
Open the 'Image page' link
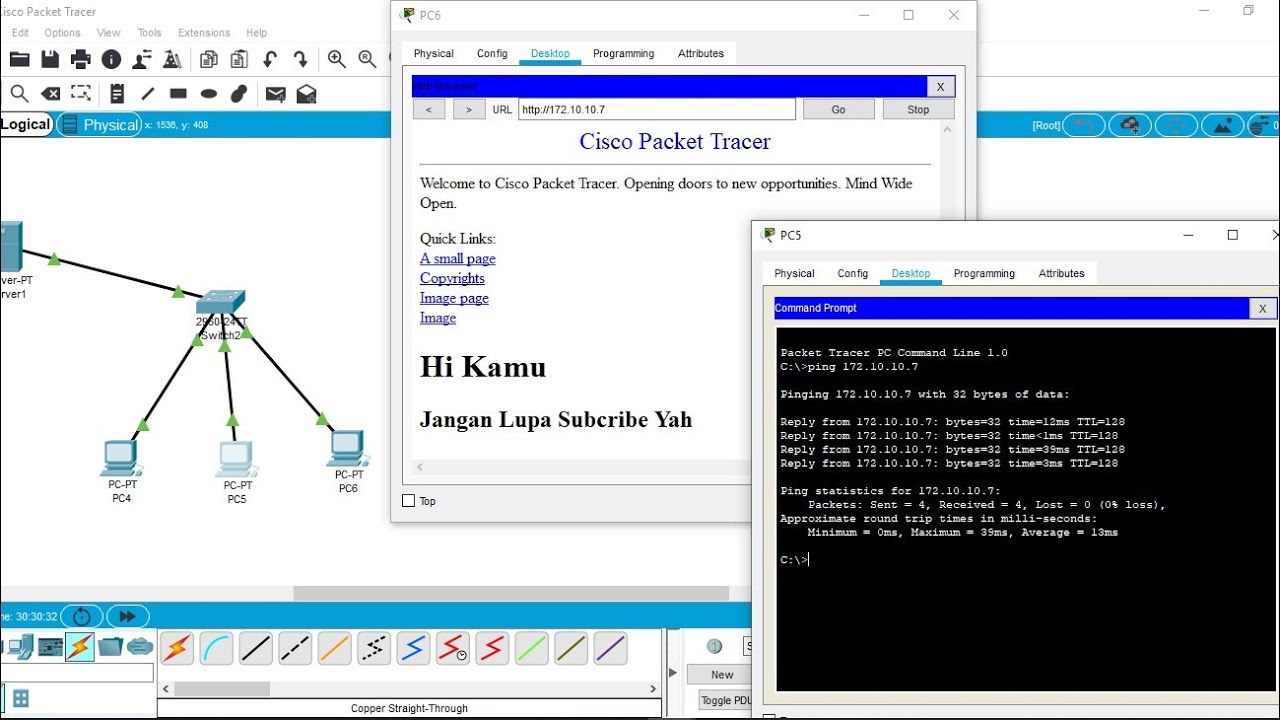click(454, 298)
